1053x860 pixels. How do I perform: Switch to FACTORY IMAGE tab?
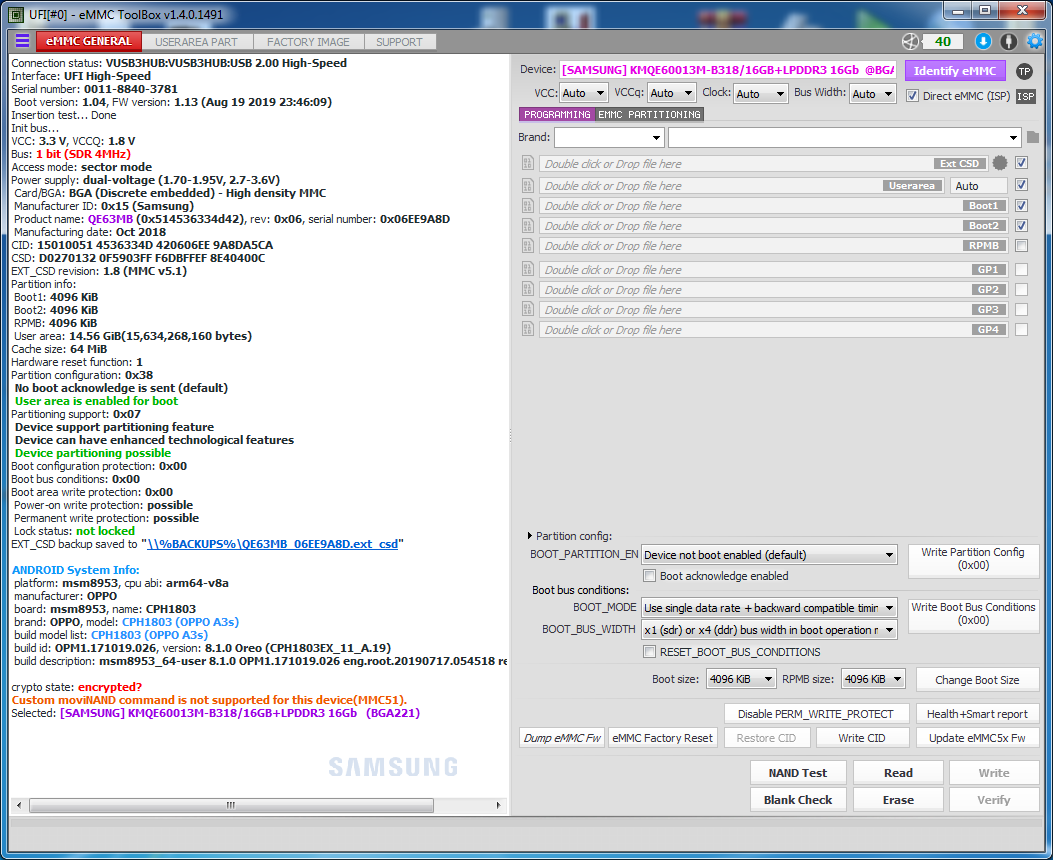pos(308,42)
